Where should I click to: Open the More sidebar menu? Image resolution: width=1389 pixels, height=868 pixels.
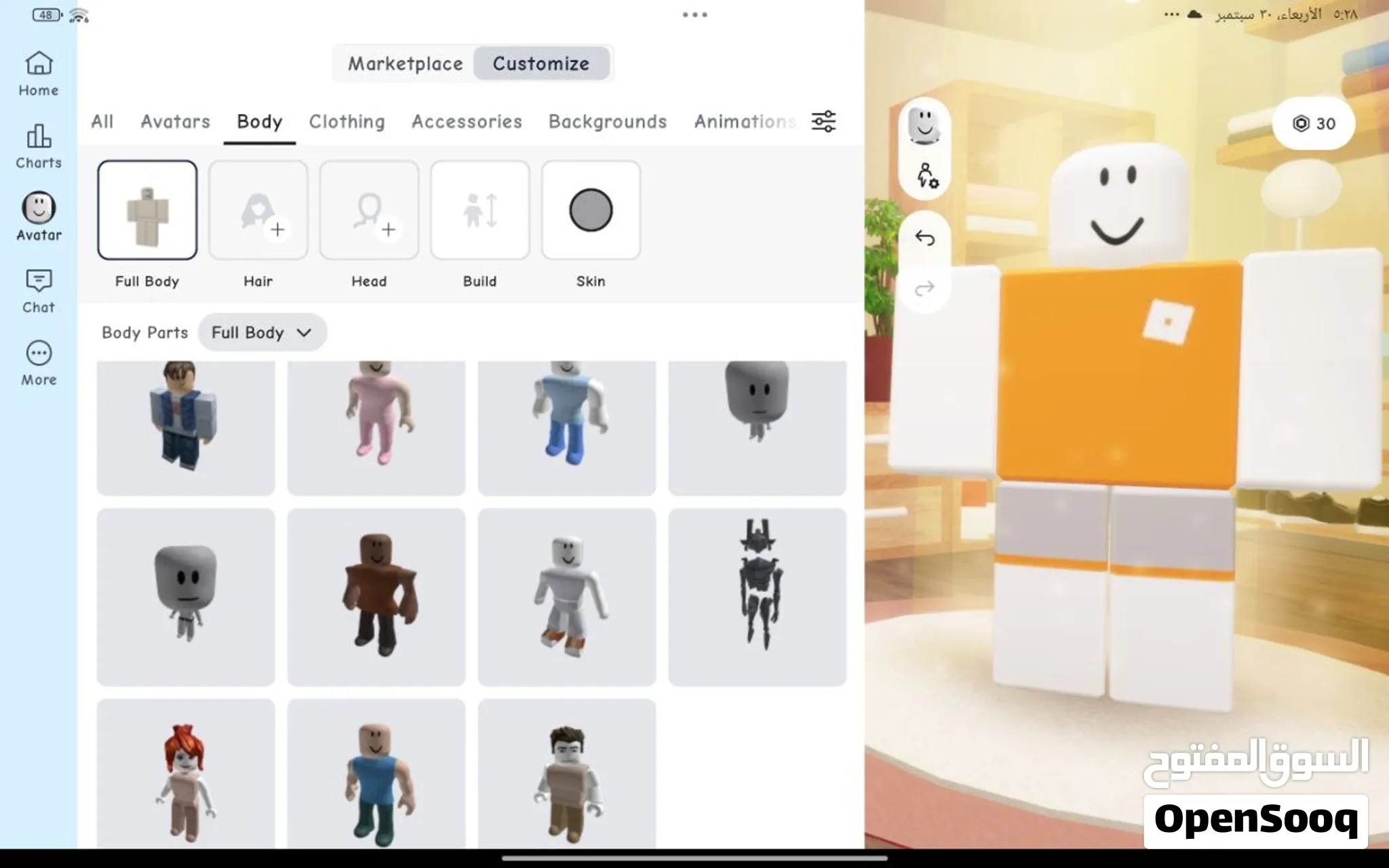coord(39,363)
